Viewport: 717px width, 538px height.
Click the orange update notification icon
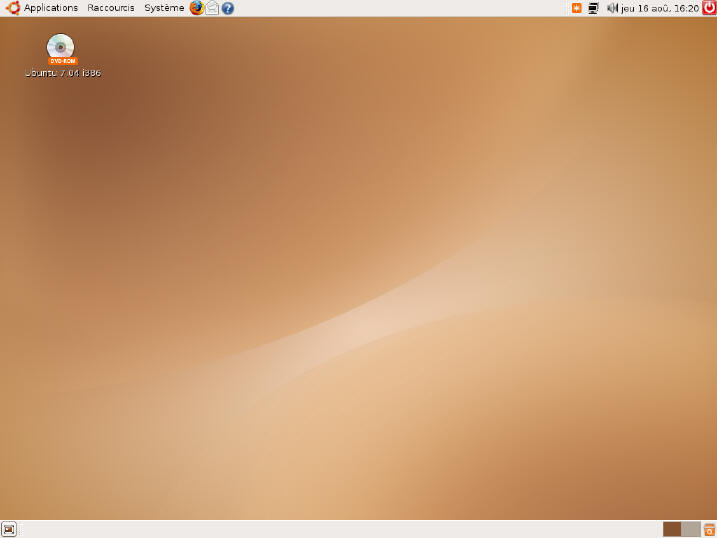[x=577, y=8]
